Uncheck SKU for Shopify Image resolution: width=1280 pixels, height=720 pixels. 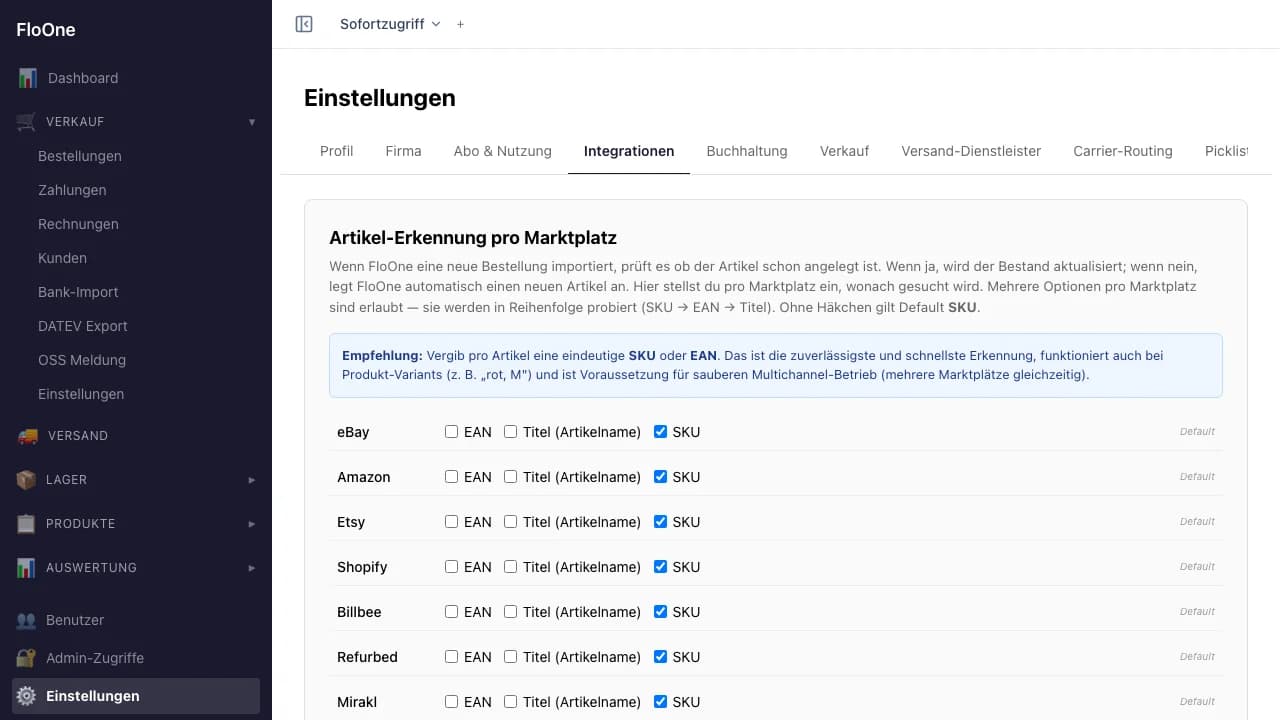(x=660, y=567)
